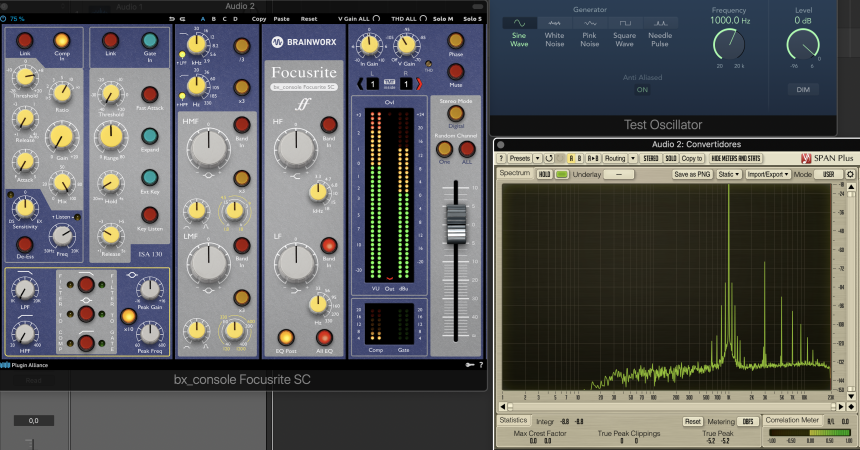The height and width of the screenshot is (450, 860).
Task: Toggle the Comp In button
Action: 61,41
